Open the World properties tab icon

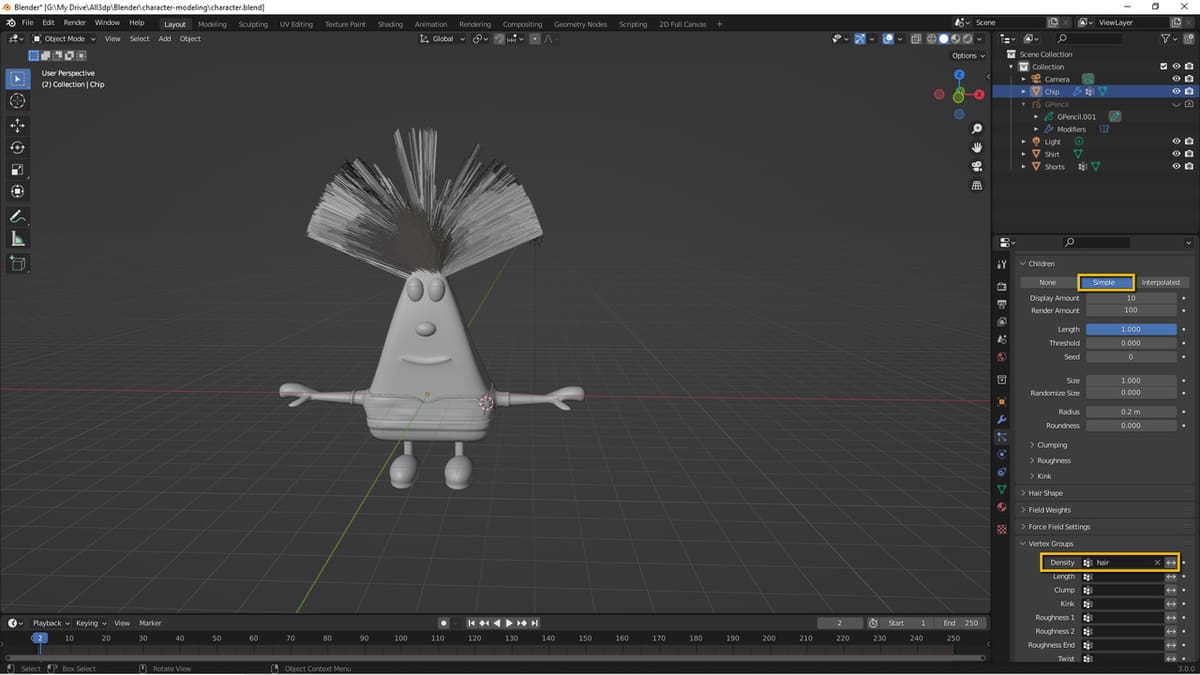[1002, 357]
